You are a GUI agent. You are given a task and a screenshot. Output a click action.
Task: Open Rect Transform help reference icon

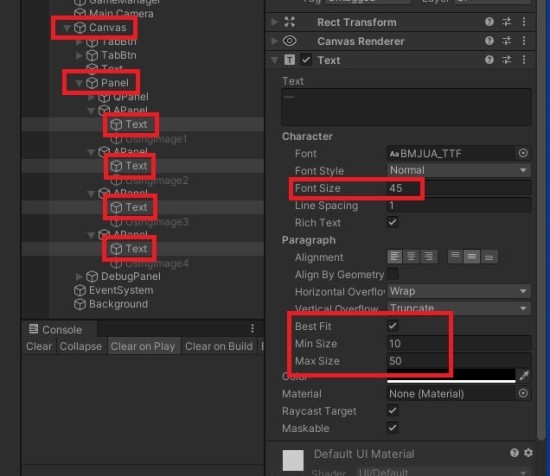coord(489,22)
